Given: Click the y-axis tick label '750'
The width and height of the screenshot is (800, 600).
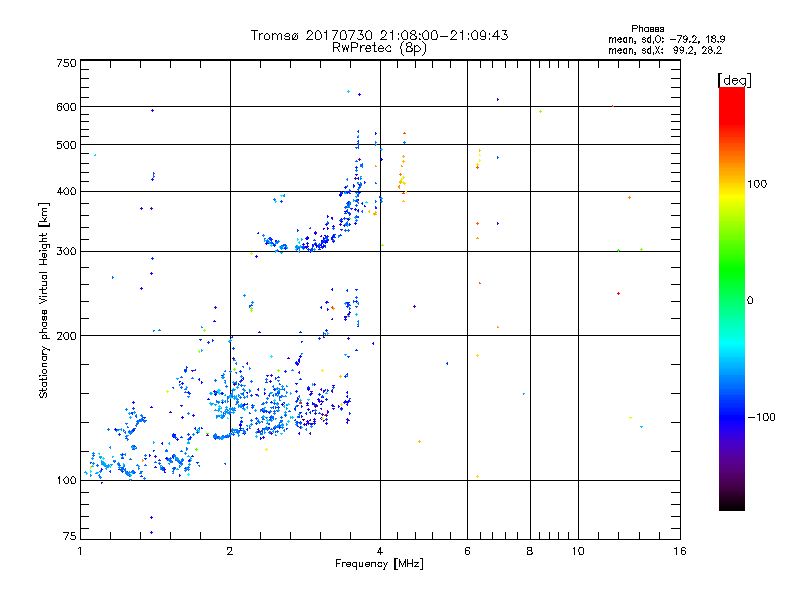Looking at the screenshot, I should pos(66,63).
